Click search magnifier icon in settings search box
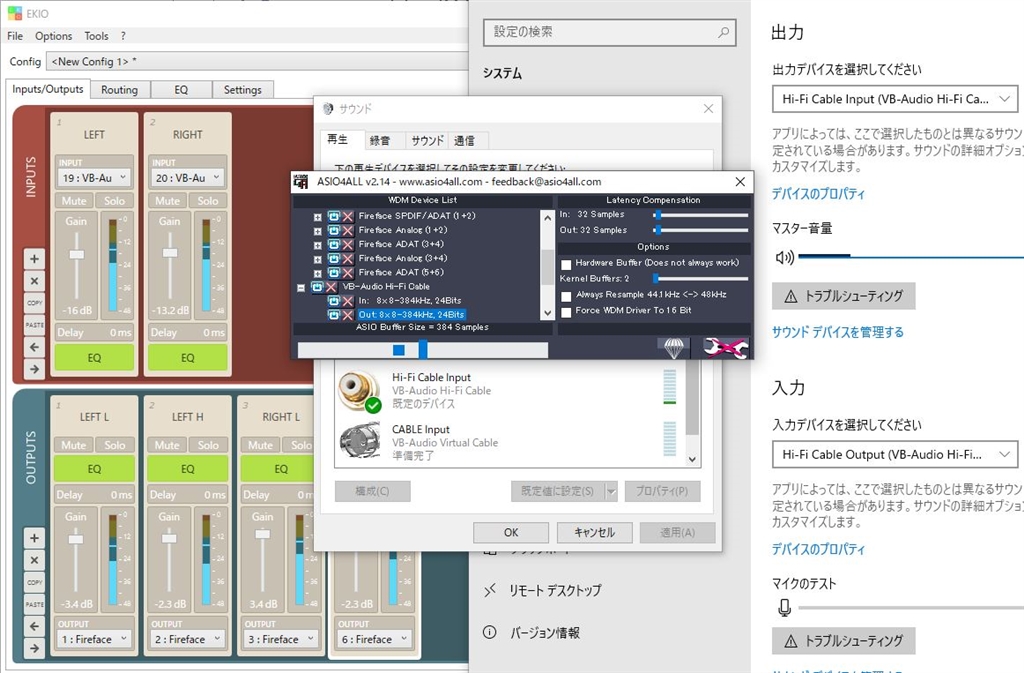1024x673 pixels. click(723, 32)
